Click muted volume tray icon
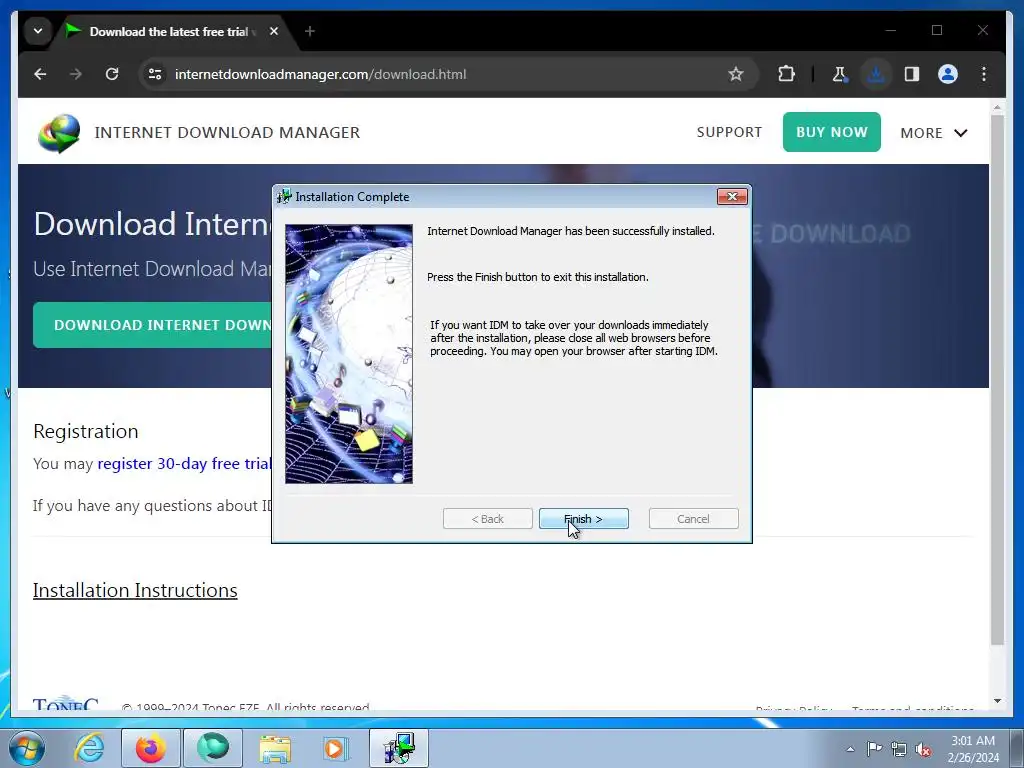This screenshot has height=768, width=1024. 923,749
